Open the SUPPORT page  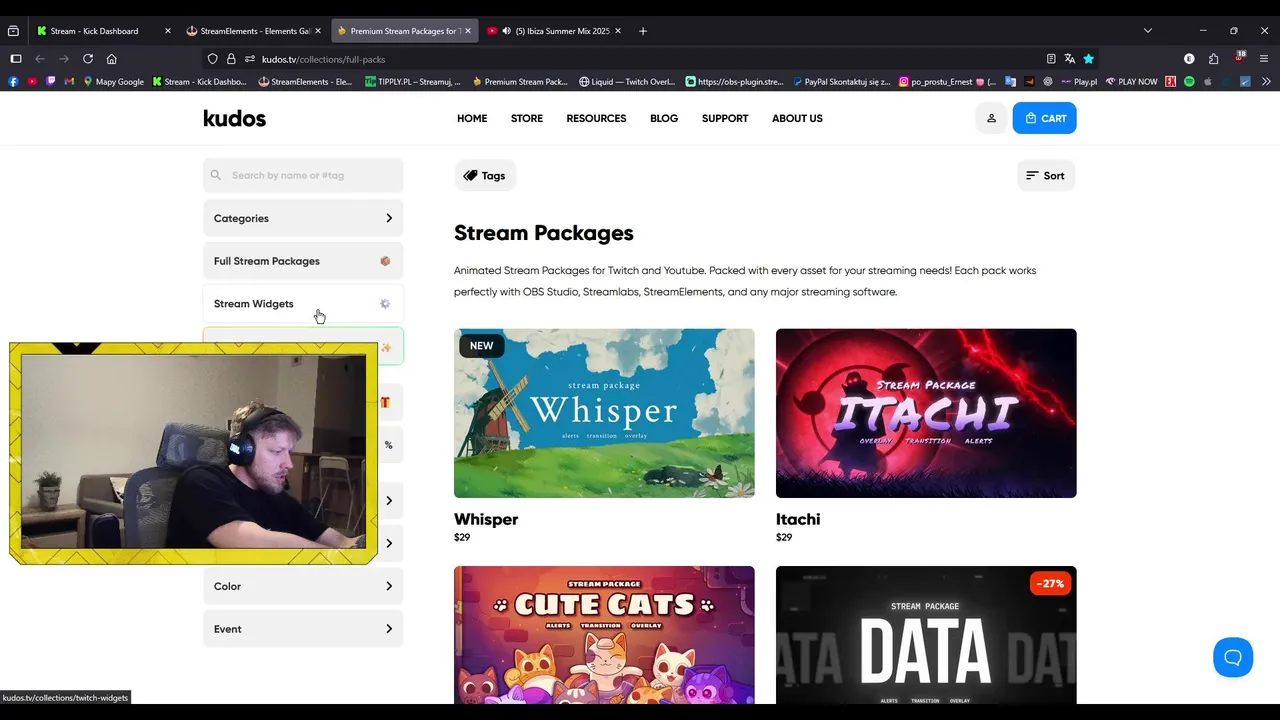click(725, 118)
